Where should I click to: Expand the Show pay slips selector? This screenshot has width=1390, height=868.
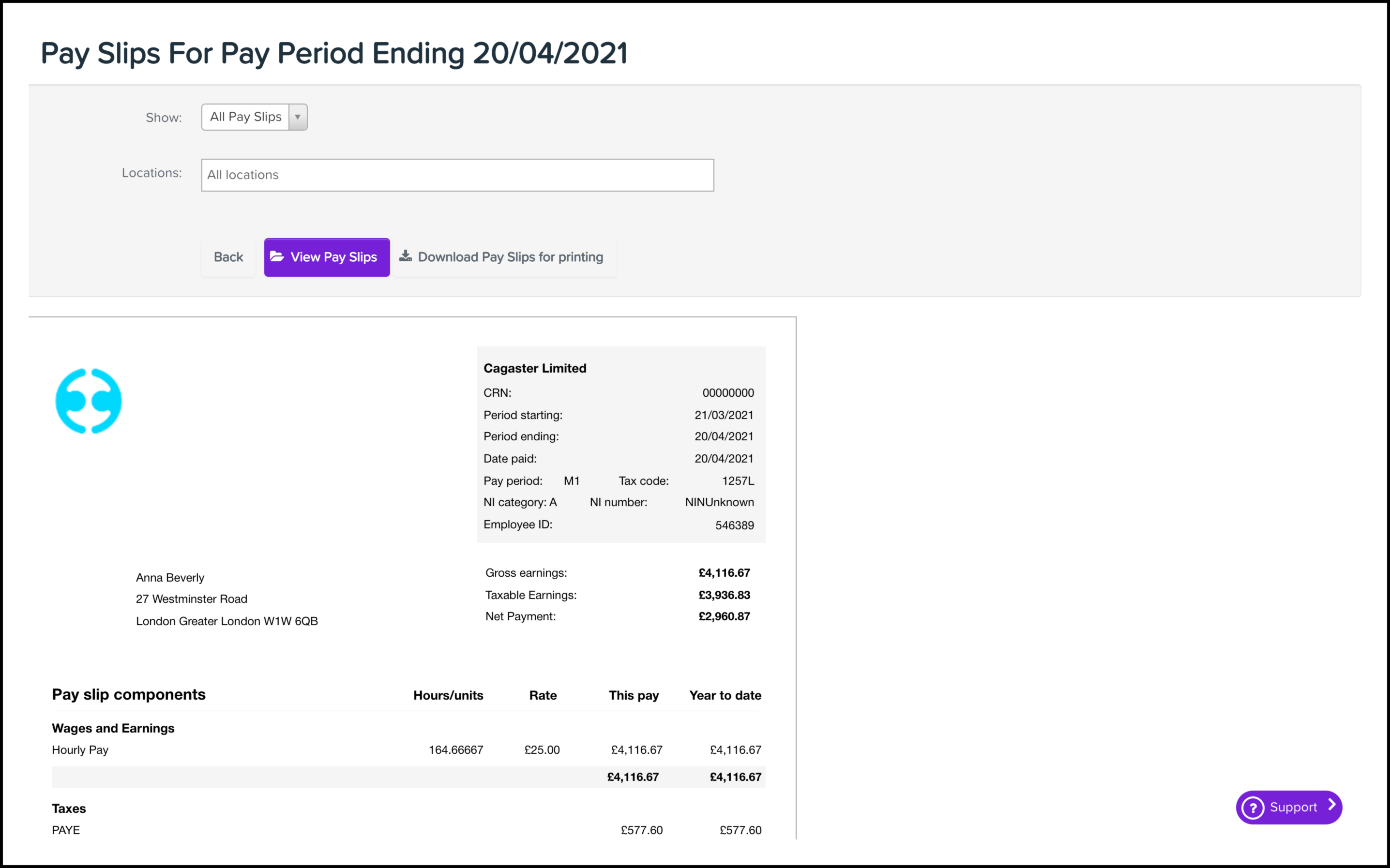click(x=246, y=117)
